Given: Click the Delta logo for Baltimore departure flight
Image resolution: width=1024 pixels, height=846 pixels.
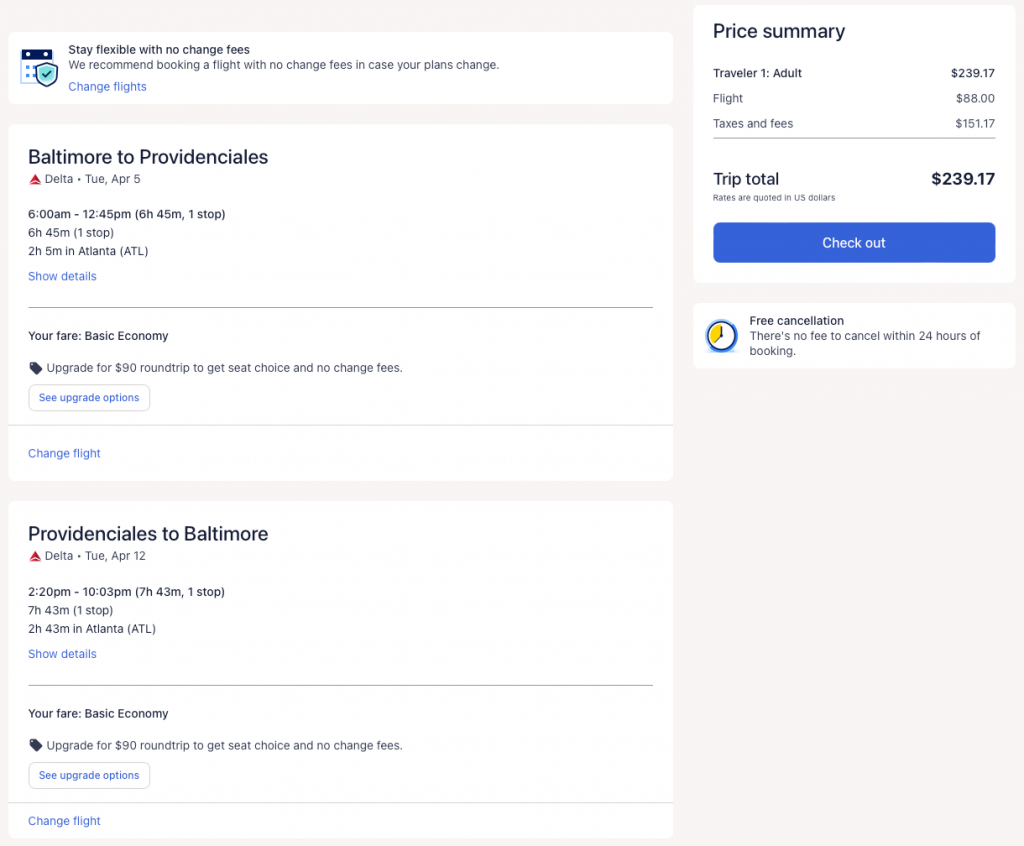Looking at the screenshot, I should pos(35,180).
